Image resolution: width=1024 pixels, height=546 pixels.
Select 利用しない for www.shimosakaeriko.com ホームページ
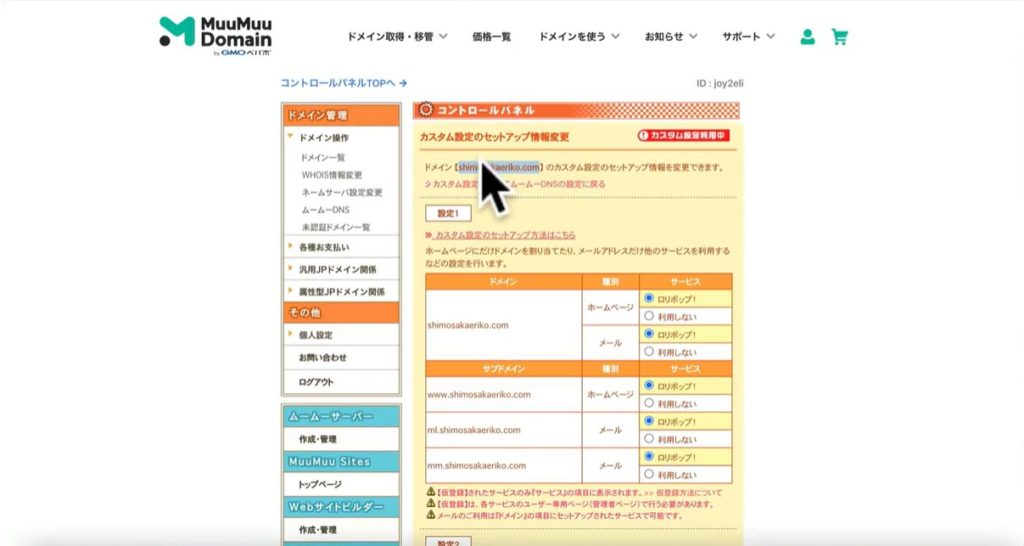point(650,402)
